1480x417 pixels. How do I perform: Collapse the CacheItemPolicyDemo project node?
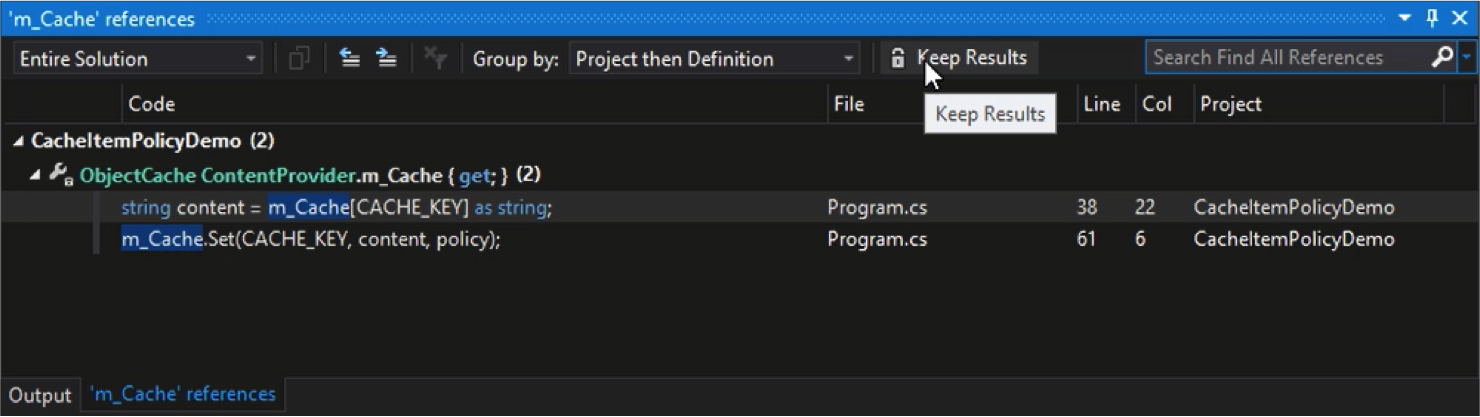pos(18,141)
